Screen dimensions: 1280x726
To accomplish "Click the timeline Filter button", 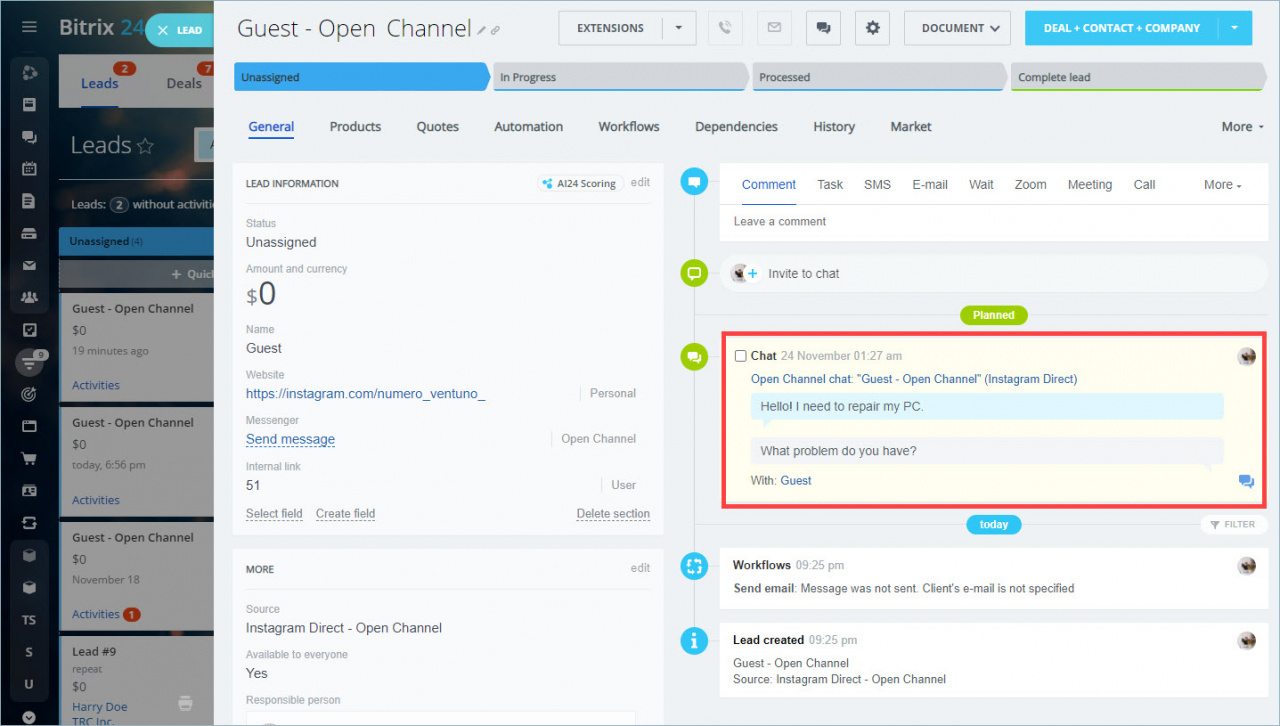I will click(1233, 524).
